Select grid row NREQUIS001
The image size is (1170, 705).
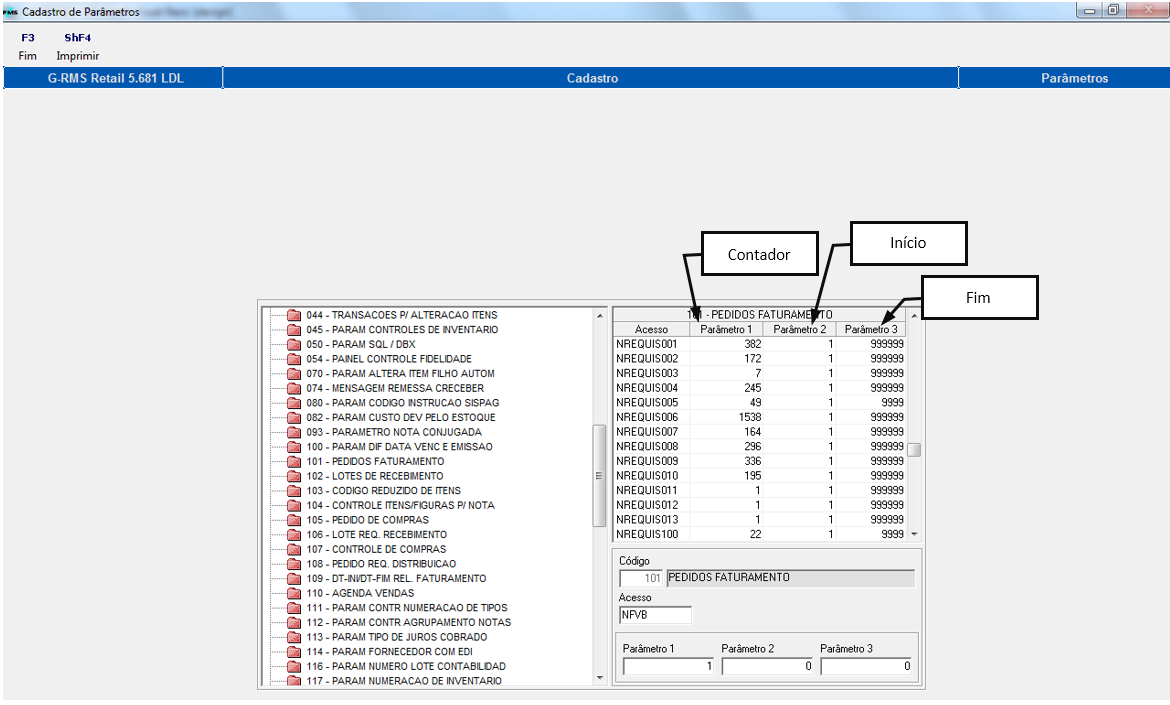click(760, 344)
